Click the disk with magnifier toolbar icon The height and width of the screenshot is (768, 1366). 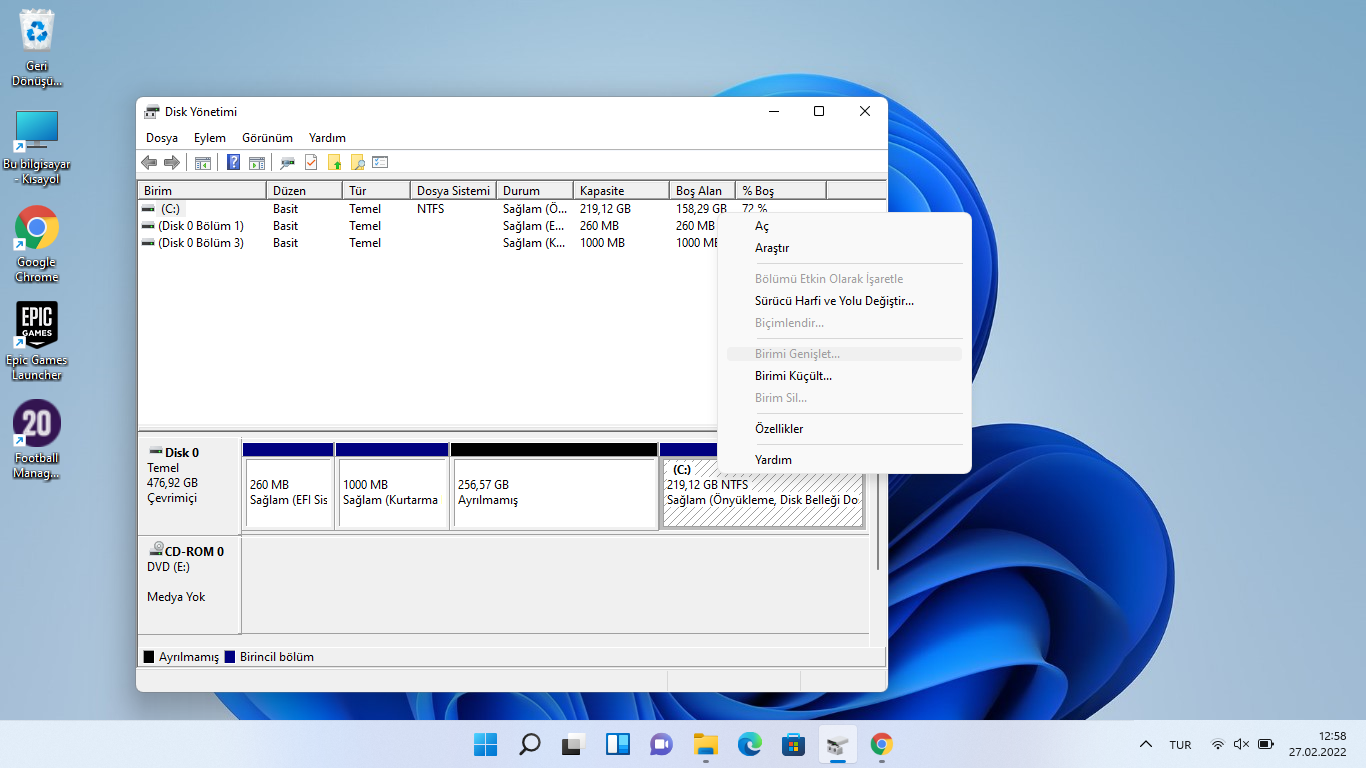pyautogui.click(x=287, y=162)
